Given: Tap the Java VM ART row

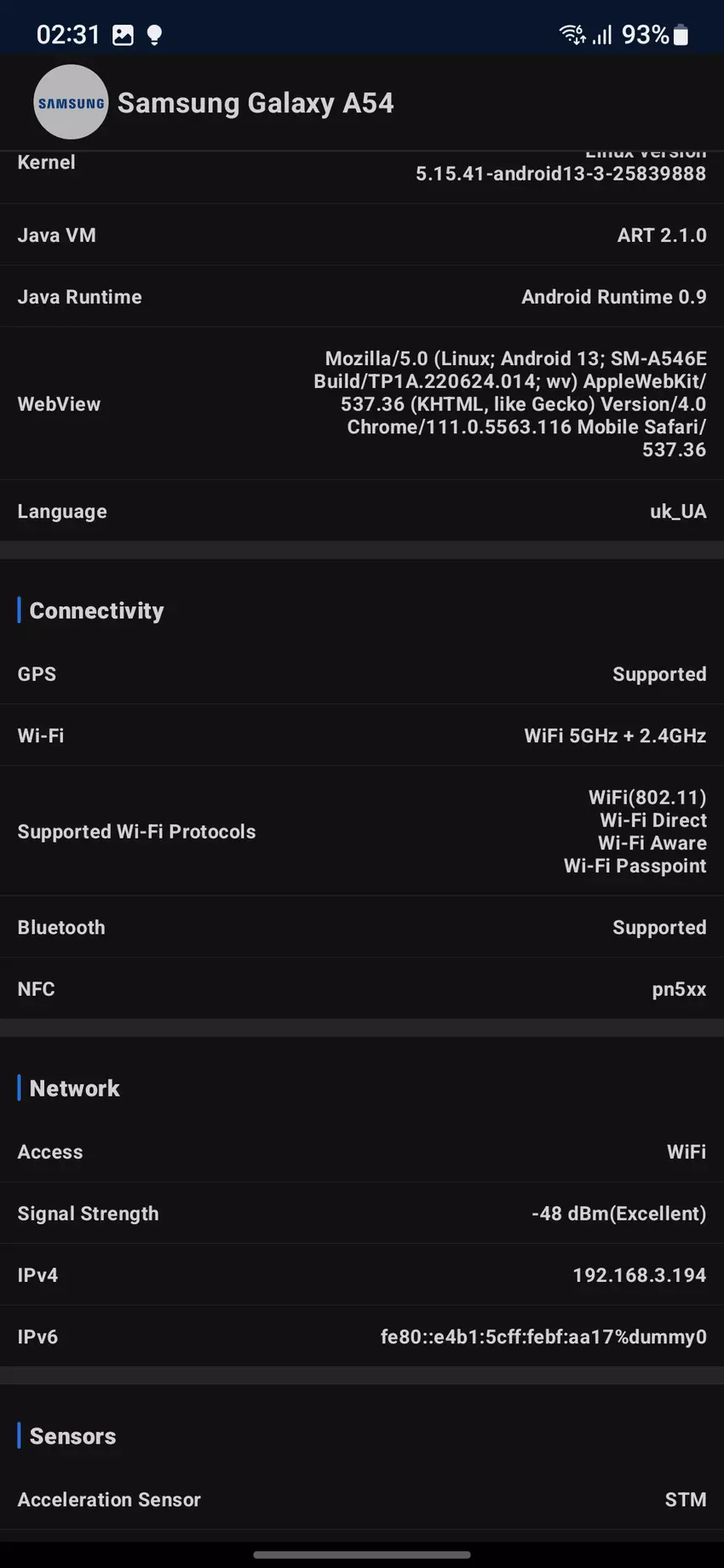Looking at the screenshot, I should pos(362,236).
